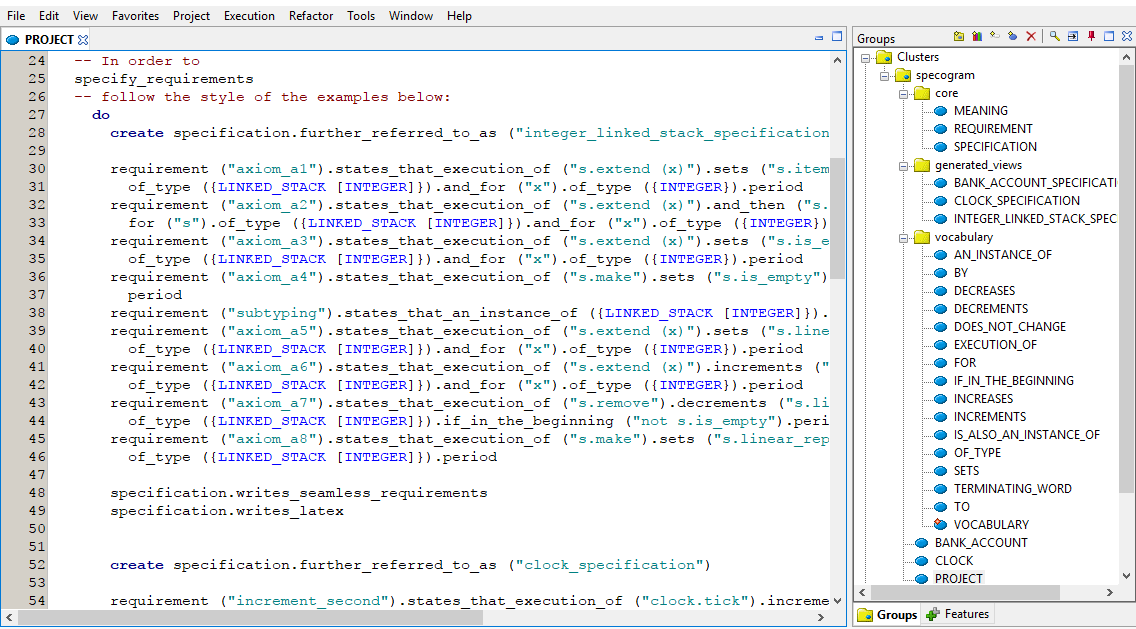Collapse the specogram cluster node
The height and width of the screenshot is (629, 1136).
884,75
